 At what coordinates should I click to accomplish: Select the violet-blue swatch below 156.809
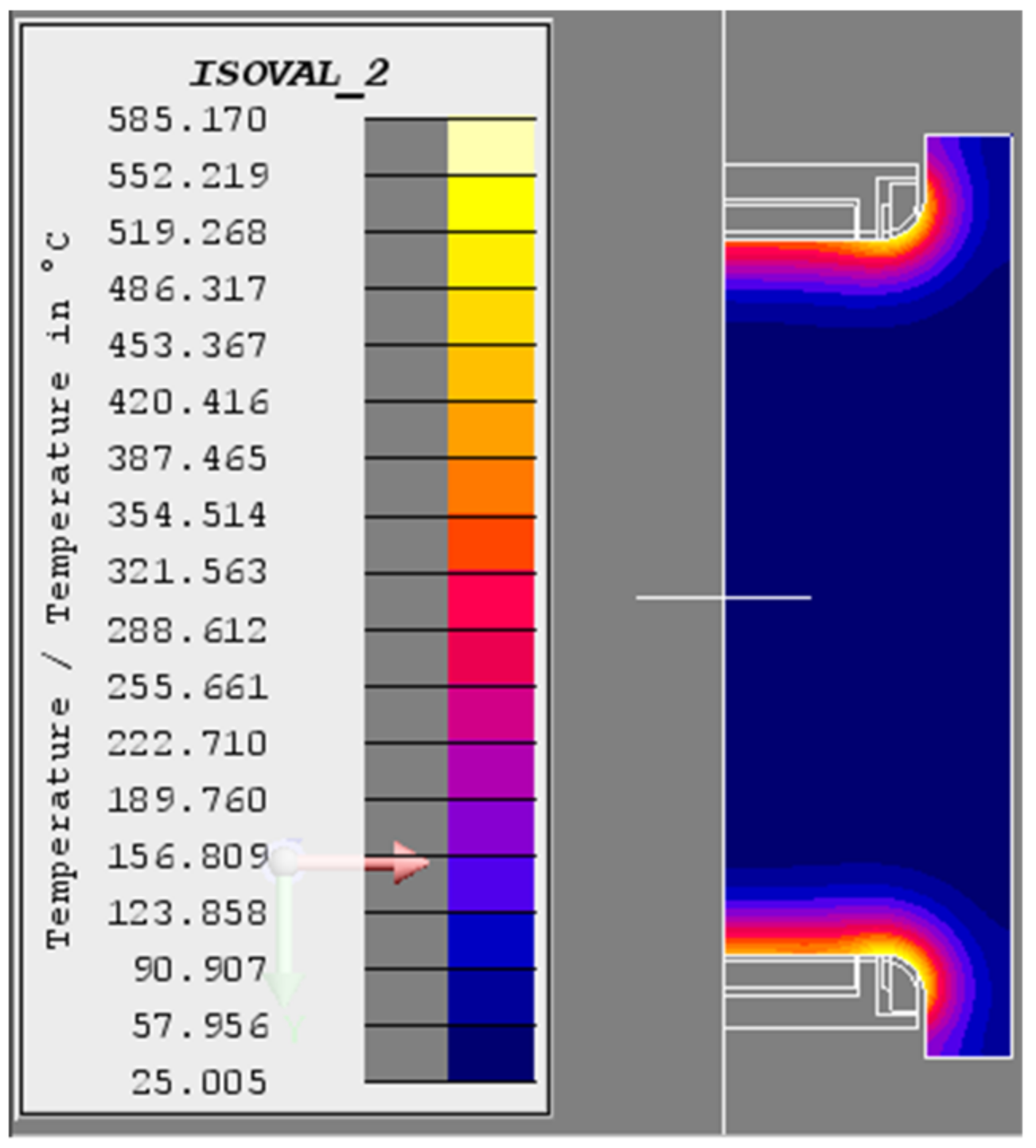[x=491, y=884]
